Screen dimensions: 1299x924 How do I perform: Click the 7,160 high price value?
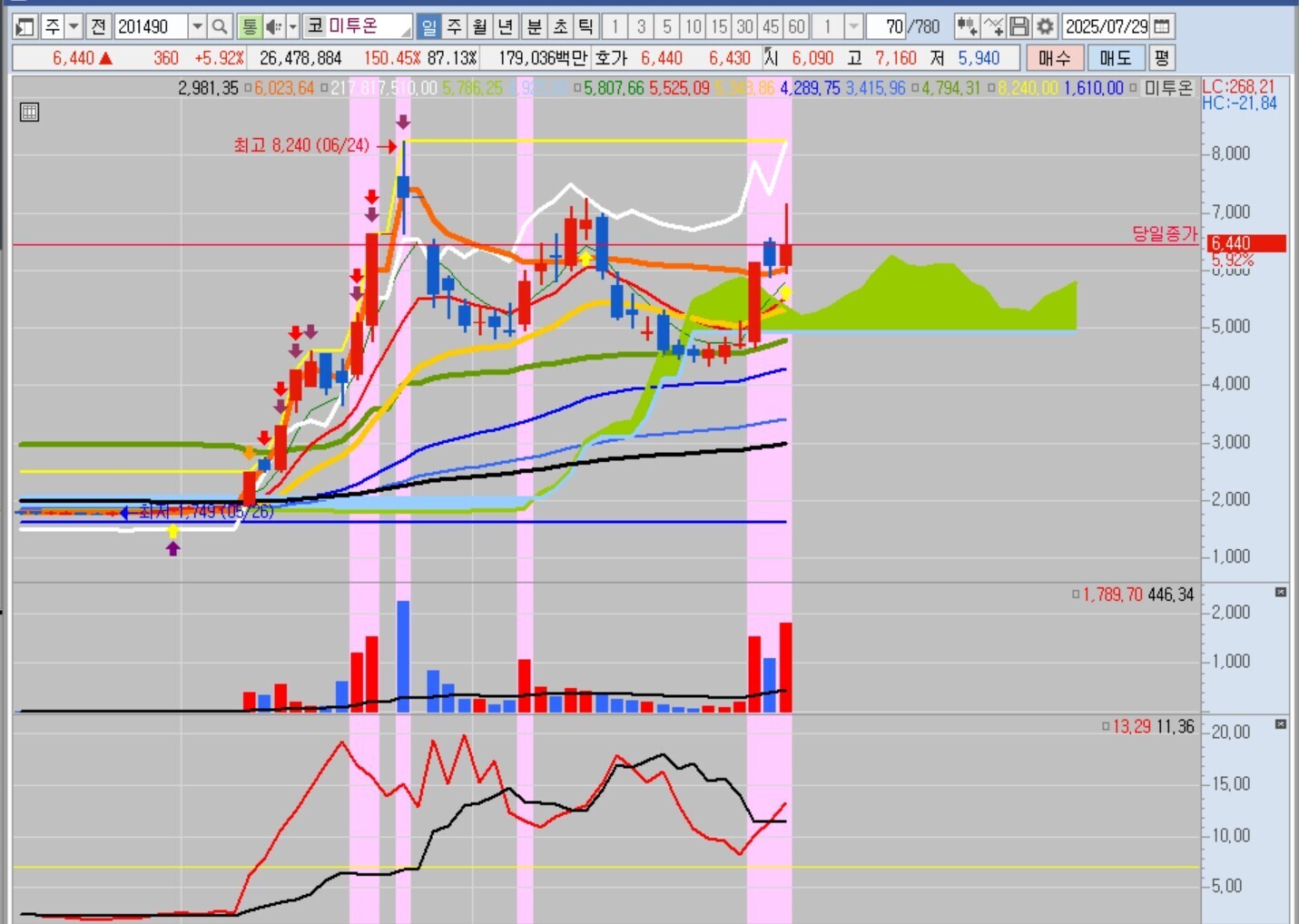point(896,58)
